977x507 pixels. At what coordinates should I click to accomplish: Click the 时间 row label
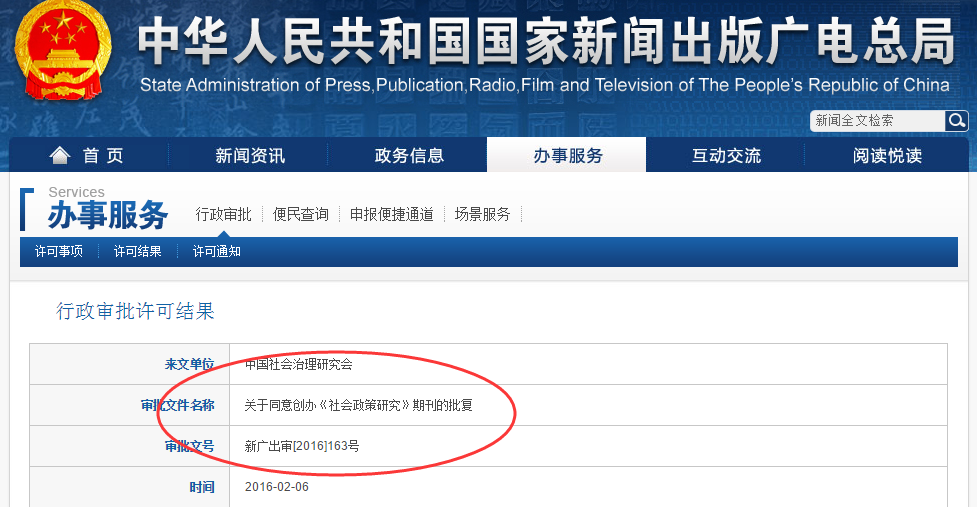202,487
